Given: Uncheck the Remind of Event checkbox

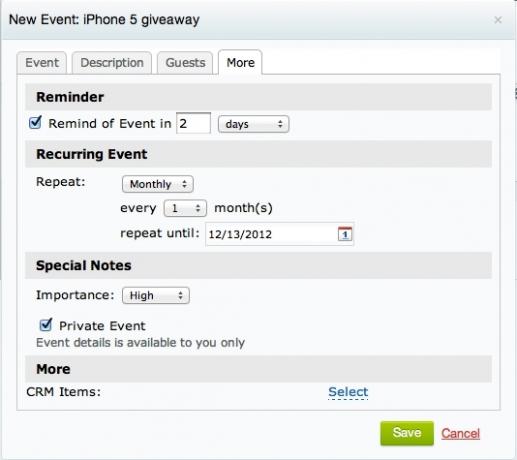Looking at the screenshot, I should pyautogui.click(x=35, y=123).
